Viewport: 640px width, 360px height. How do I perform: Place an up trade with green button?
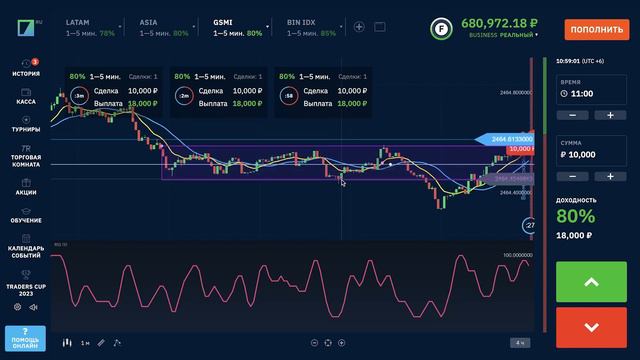(x=591, y=282)
